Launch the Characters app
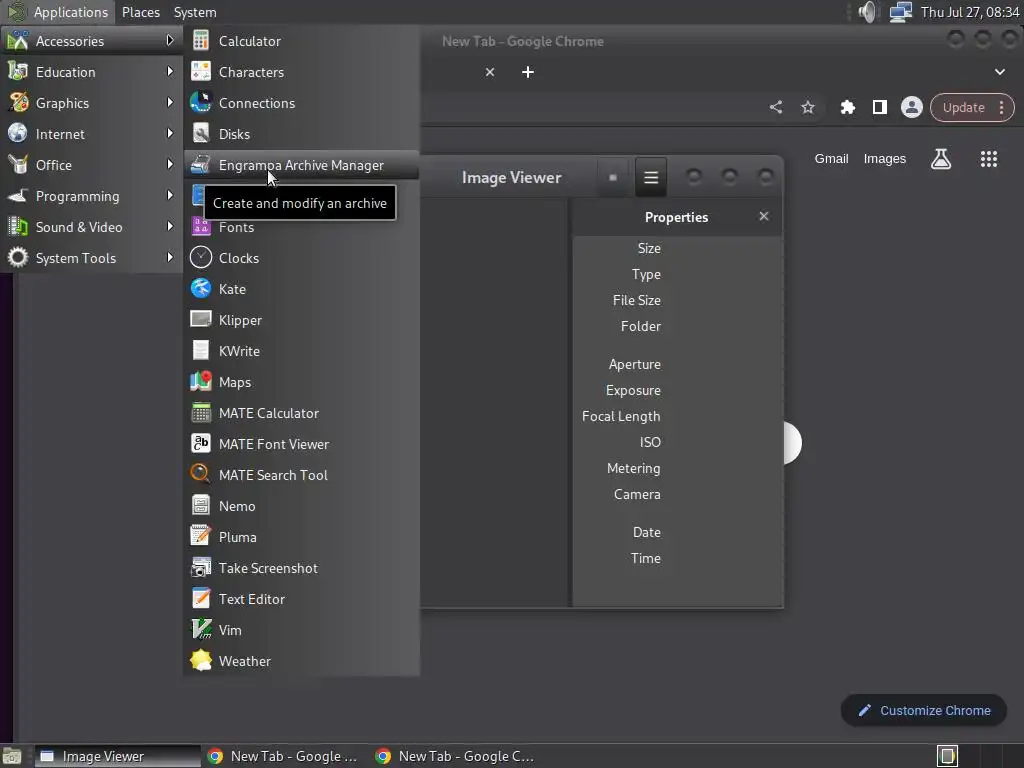The height and width of the screenshot is (768, 1024). [301, 72]
